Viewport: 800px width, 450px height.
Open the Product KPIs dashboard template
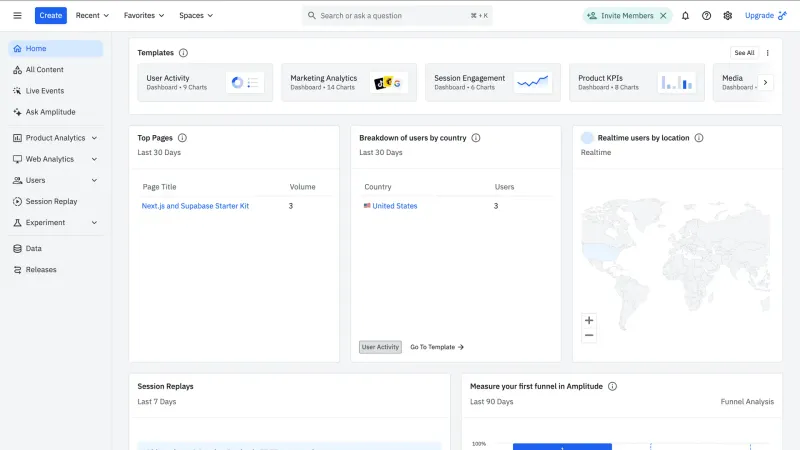637,82
